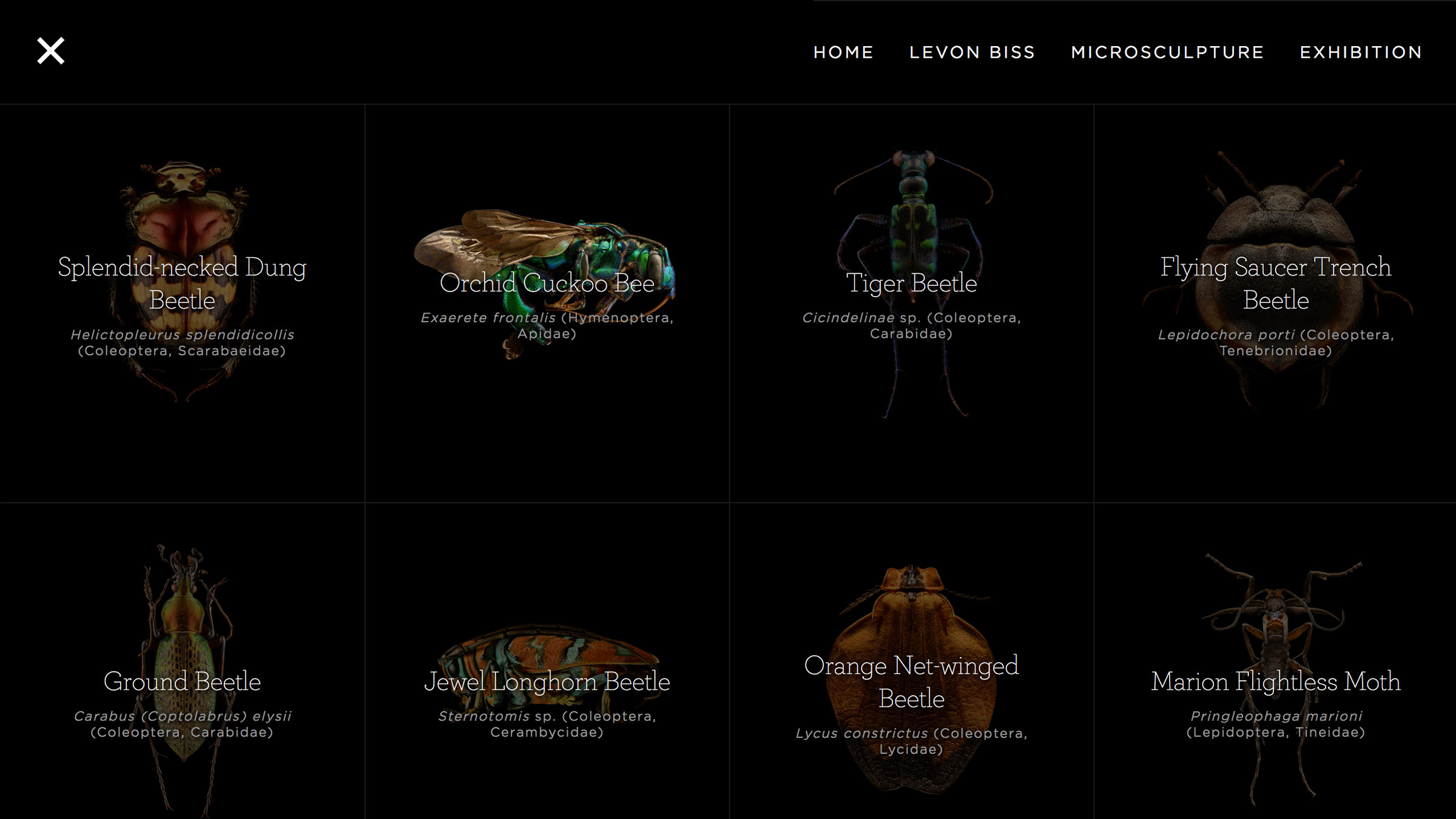Open the LEVON BISS menu item
The width and height of the screenshot is (1456, 819).
pos(972,53)
